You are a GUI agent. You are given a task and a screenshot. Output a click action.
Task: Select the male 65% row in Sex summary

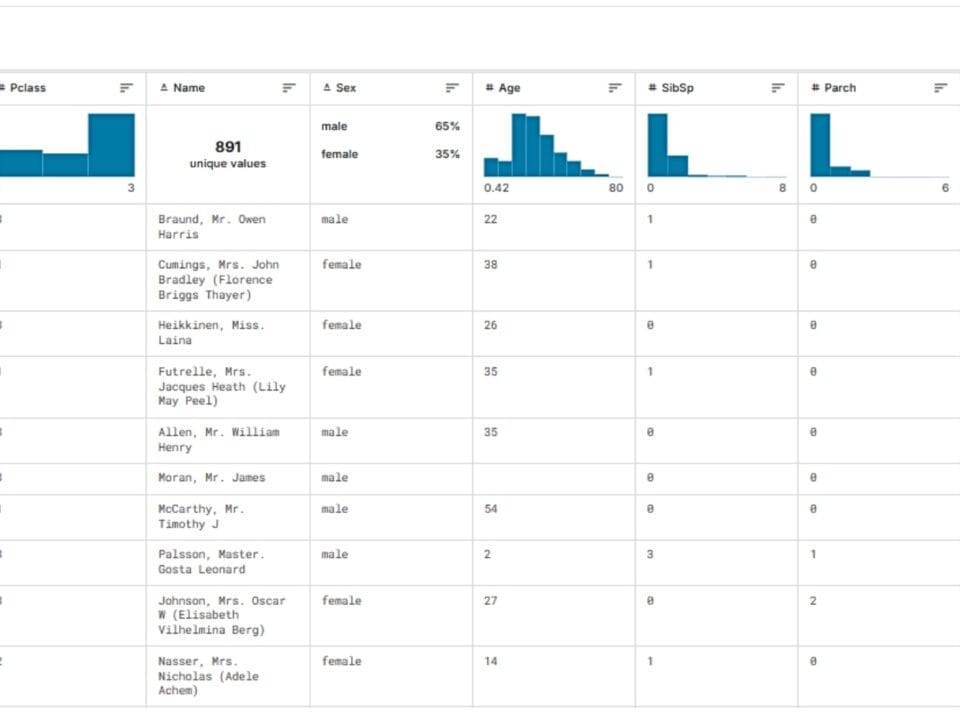[390, 127]
